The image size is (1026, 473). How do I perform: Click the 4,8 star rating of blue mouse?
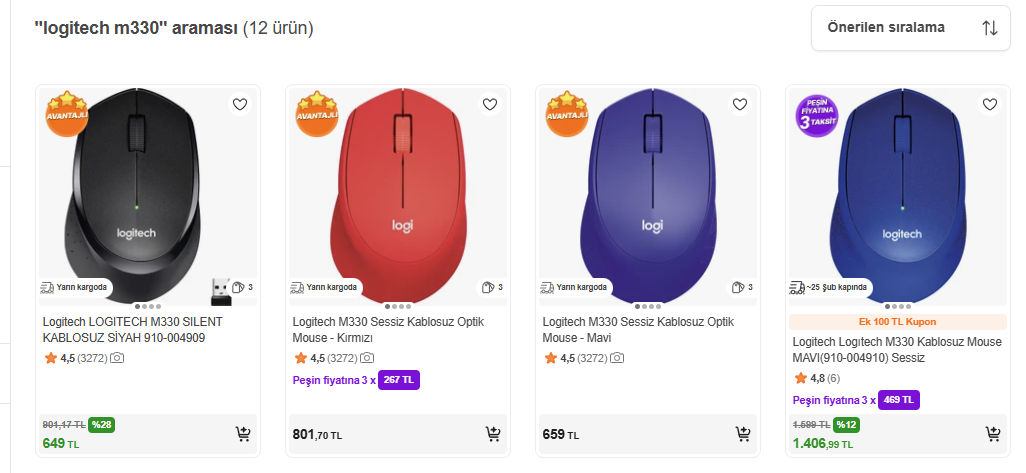pos(816,378)
